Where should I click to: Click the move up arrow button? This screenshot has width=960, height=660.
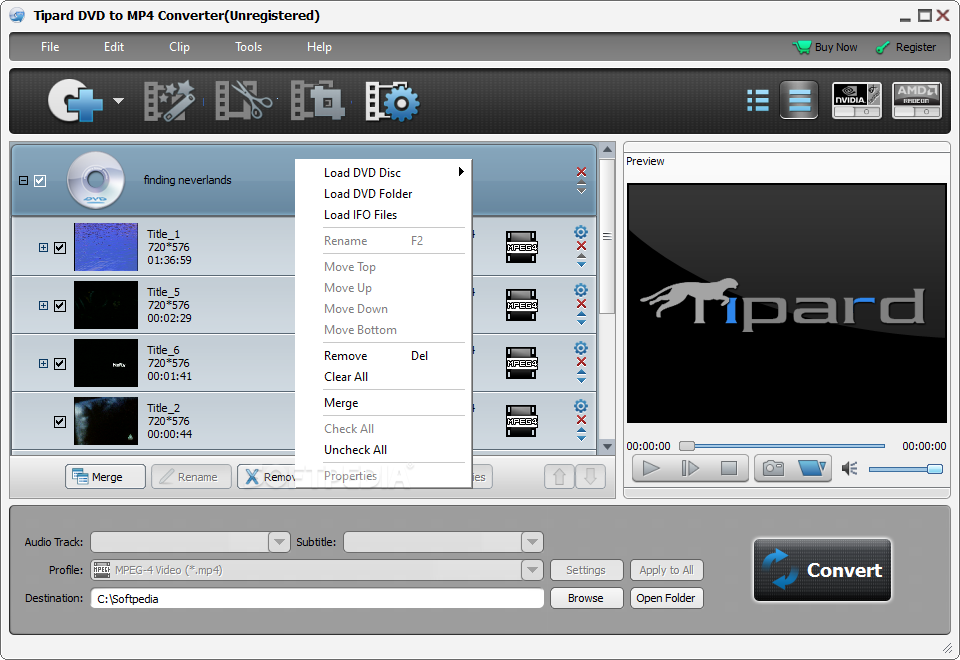(560, 476)
